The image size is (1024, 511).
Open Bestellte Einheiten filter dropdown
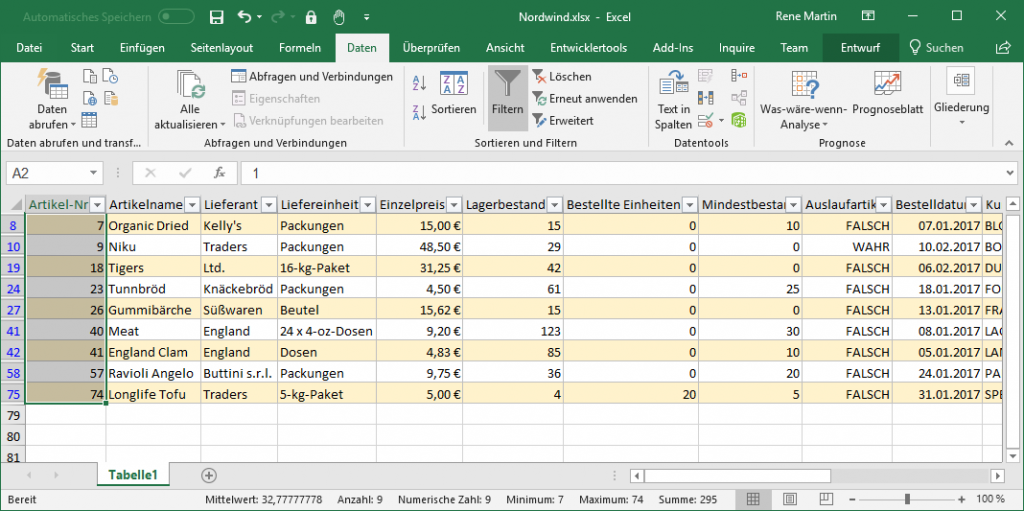(690, 205)
